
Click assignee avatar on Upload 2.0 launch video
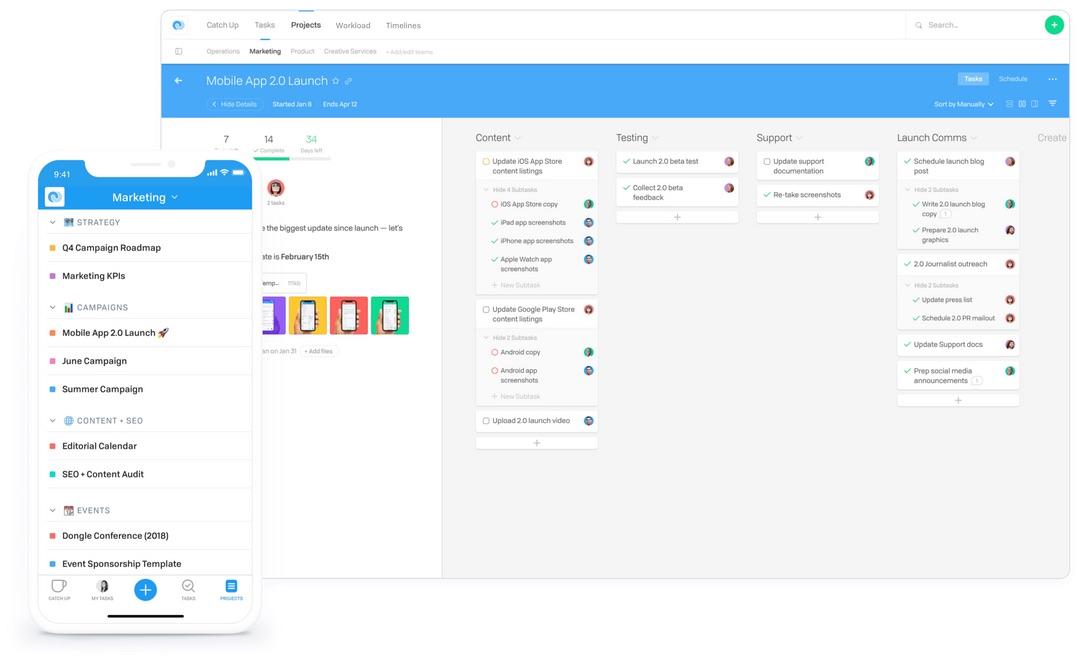point(588,420)
